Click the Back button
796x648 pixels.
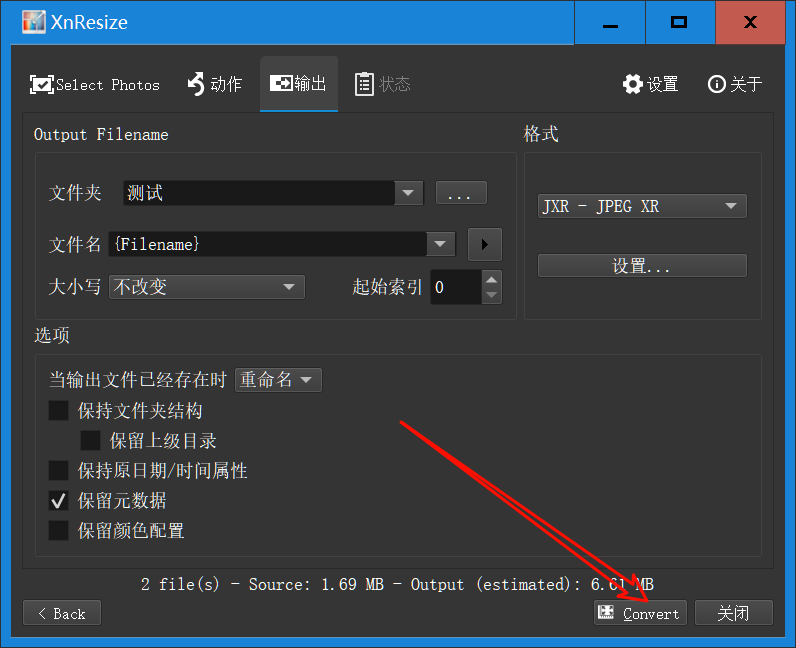(x=62, y=613)
